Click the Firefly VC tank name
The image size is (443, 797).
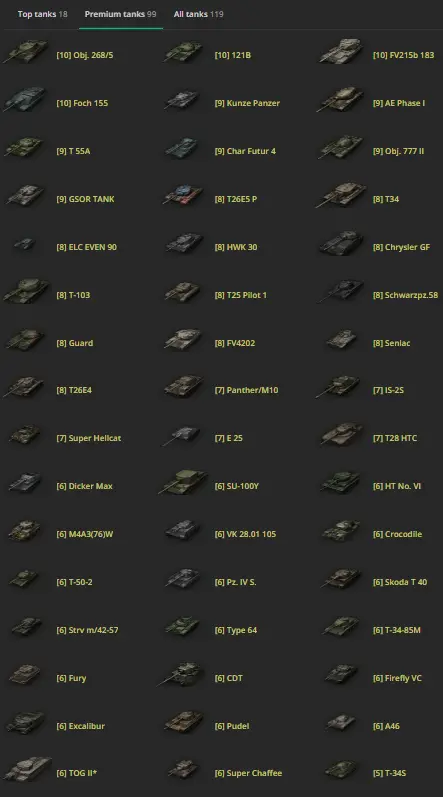[x=397, y=678]
